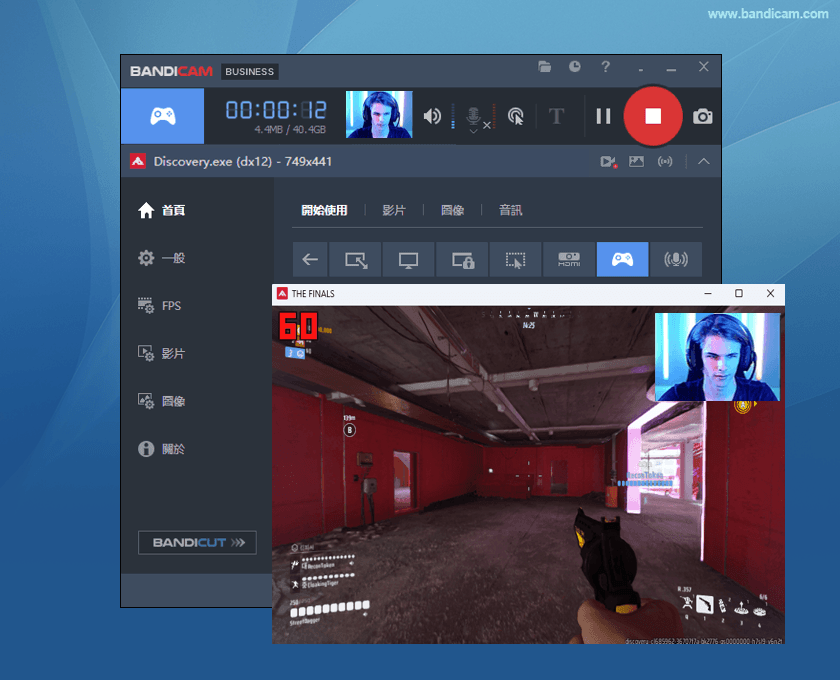
Task: Toggle the text overlay T icon
Action: pyautogui.click(x=557, y=116)
